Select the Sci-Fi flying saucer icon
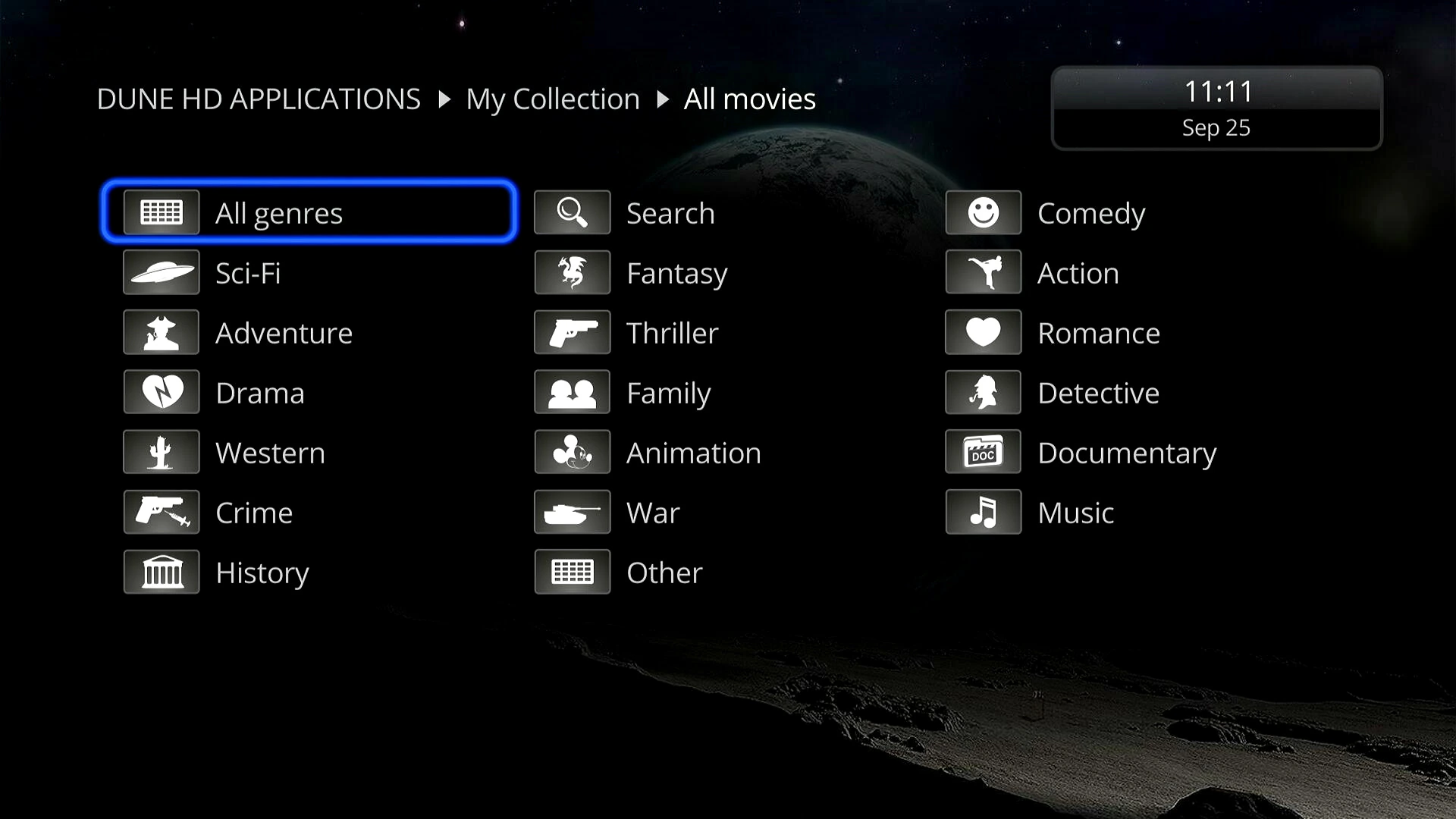The image size is (1456, 819). 162,272
